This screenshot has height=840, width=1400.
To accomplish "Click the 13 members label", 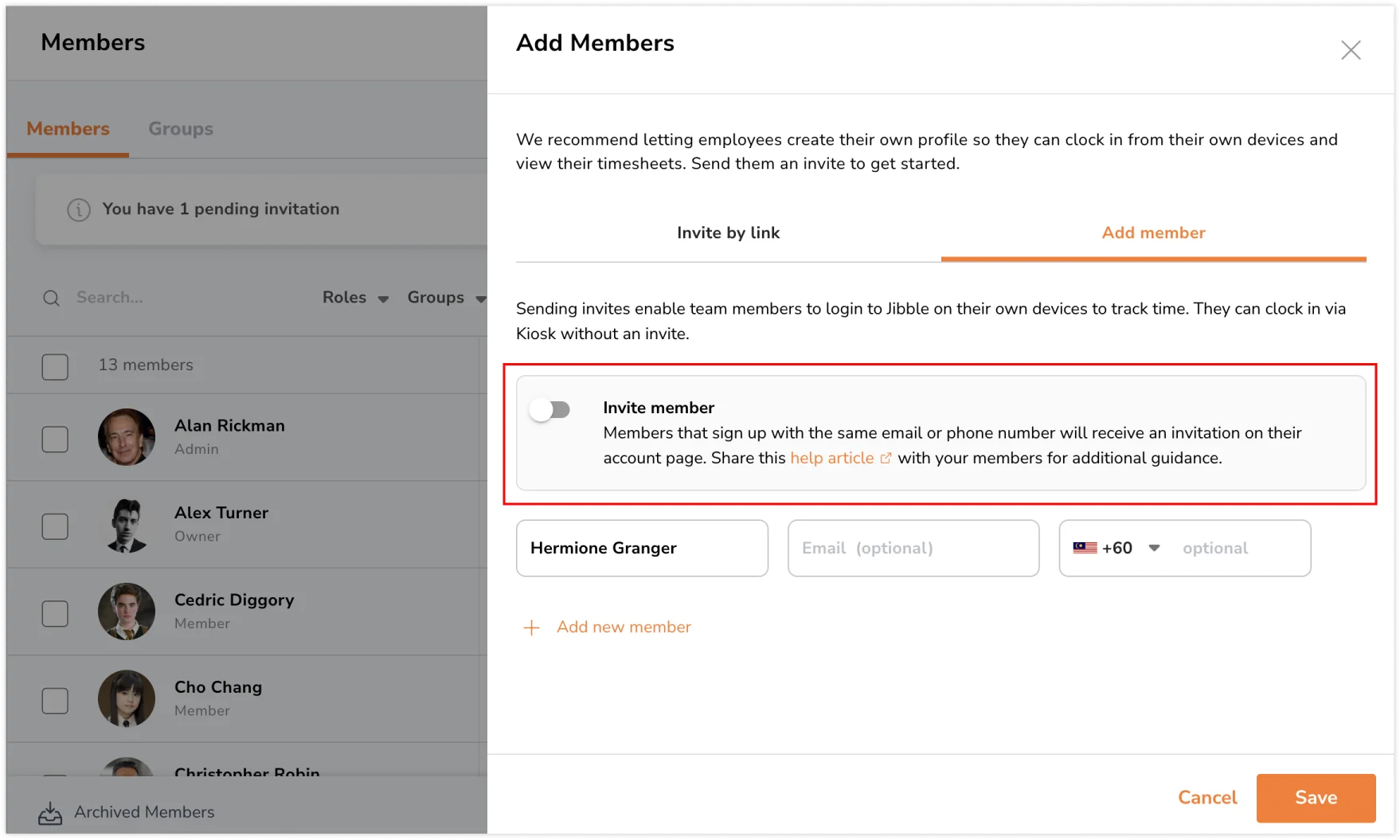I will 146,365.
